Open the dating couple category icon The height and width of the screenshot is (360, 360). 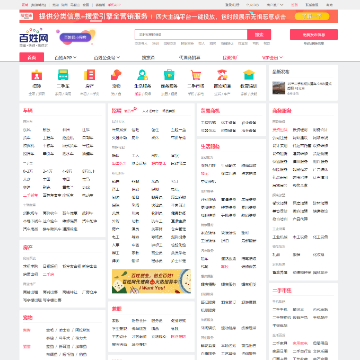click(x=222, y=75)
